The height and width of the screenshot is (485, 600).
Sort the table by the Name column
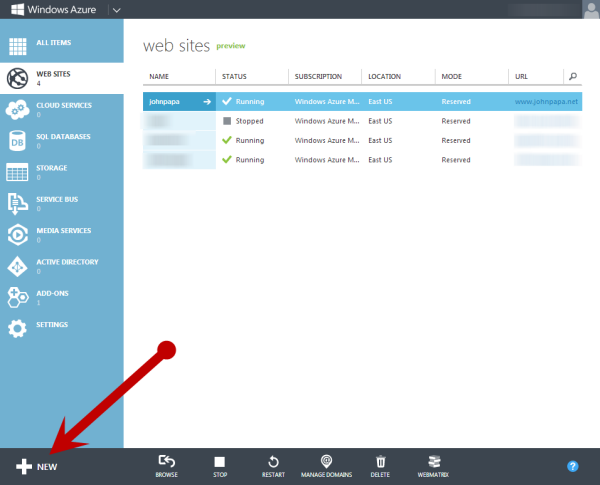pos(159,77)
